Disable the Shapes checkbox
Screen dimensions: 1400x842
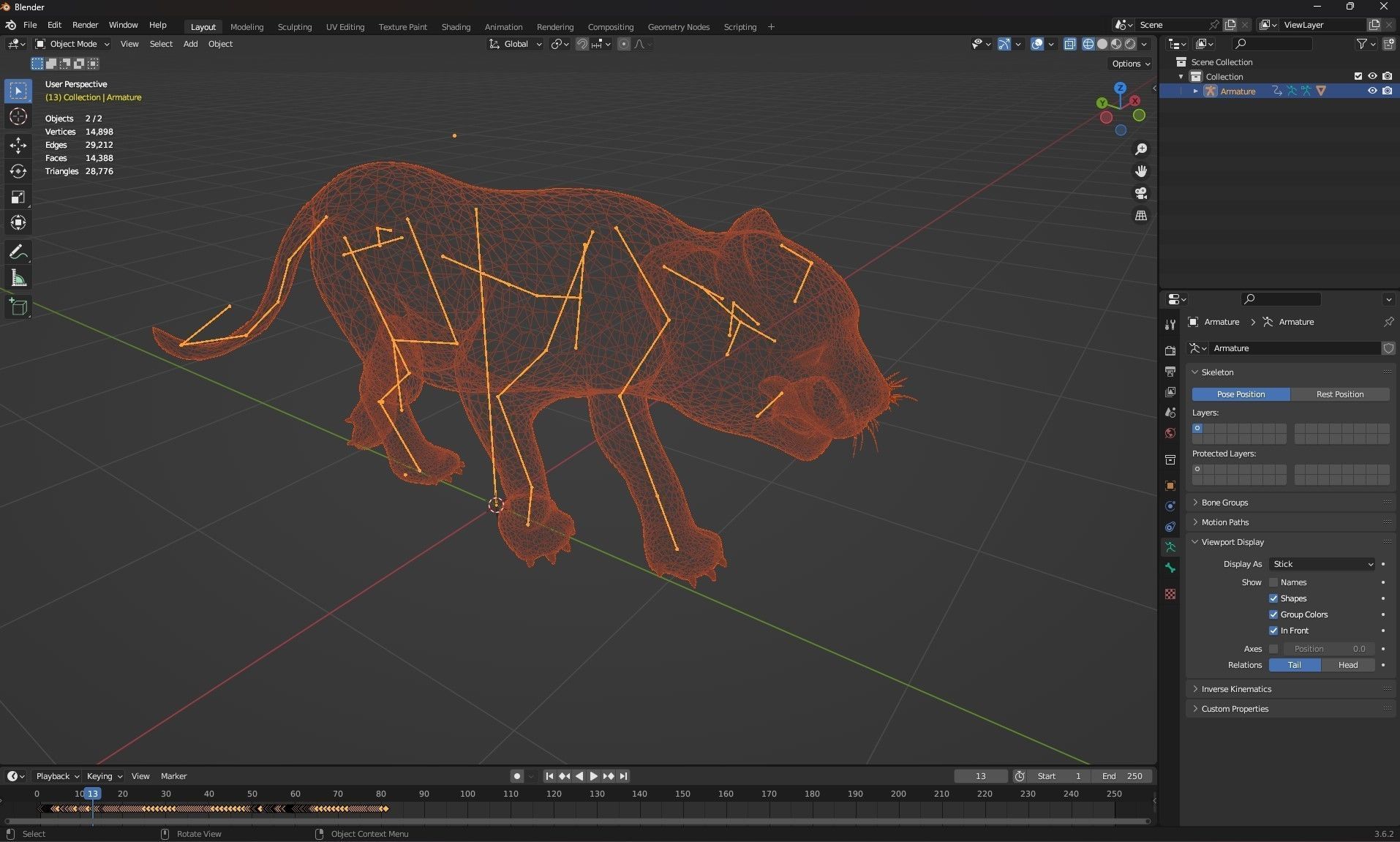coord(1273,598)
